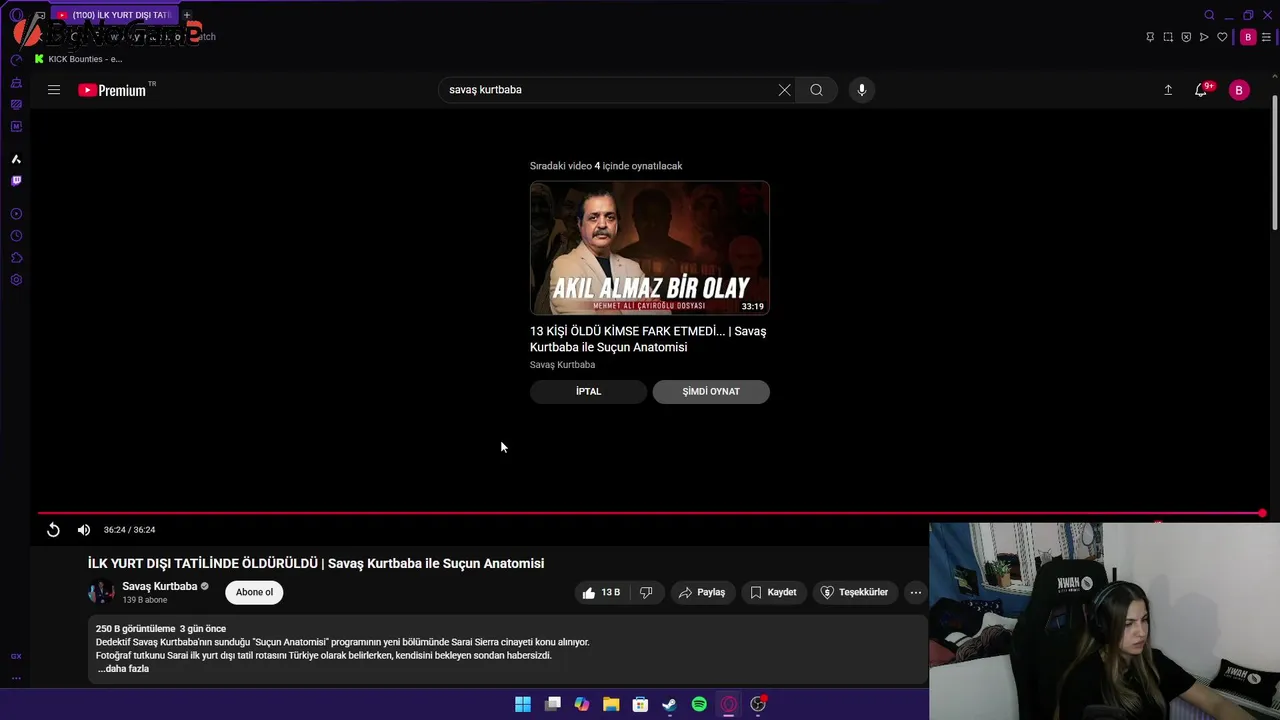The height and width of the screenshot is (720, 1280).
Task: Open the Twitch panel in sidebar
Action: [16, 181]
